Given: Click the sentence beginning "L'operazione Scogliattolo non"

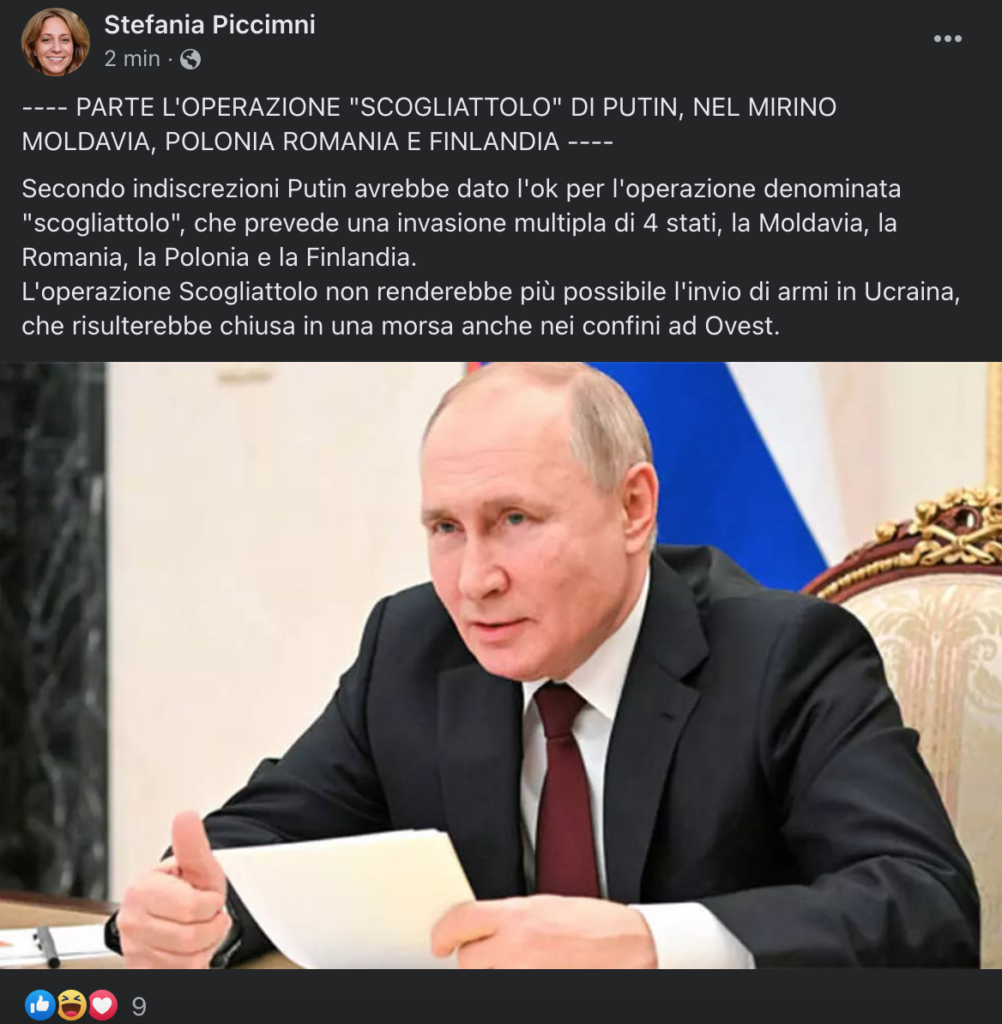Looking at the screenshot, I should coord(491,308).
